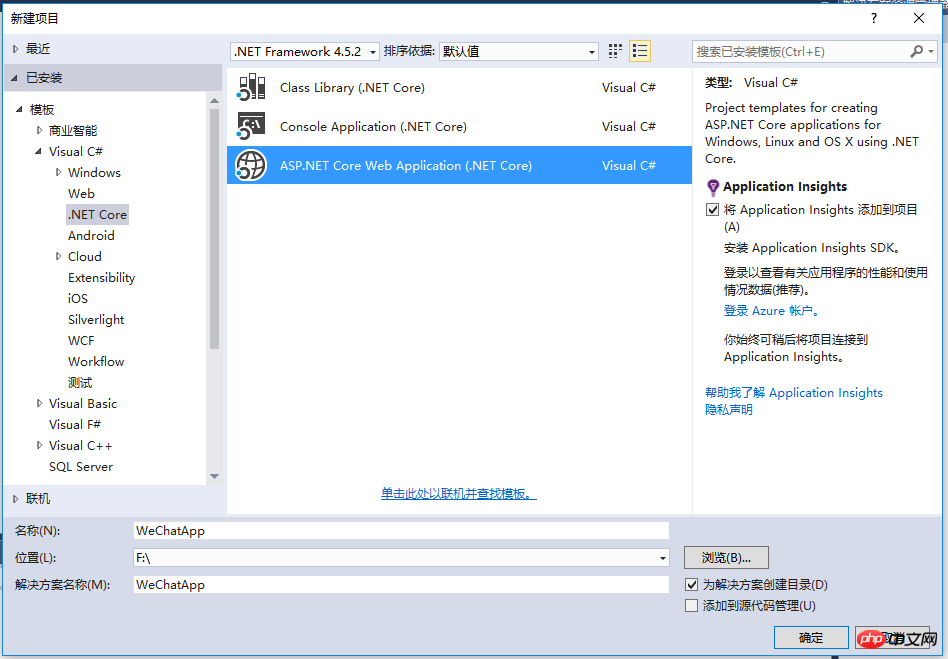Select Android template category

coord(91,236)
